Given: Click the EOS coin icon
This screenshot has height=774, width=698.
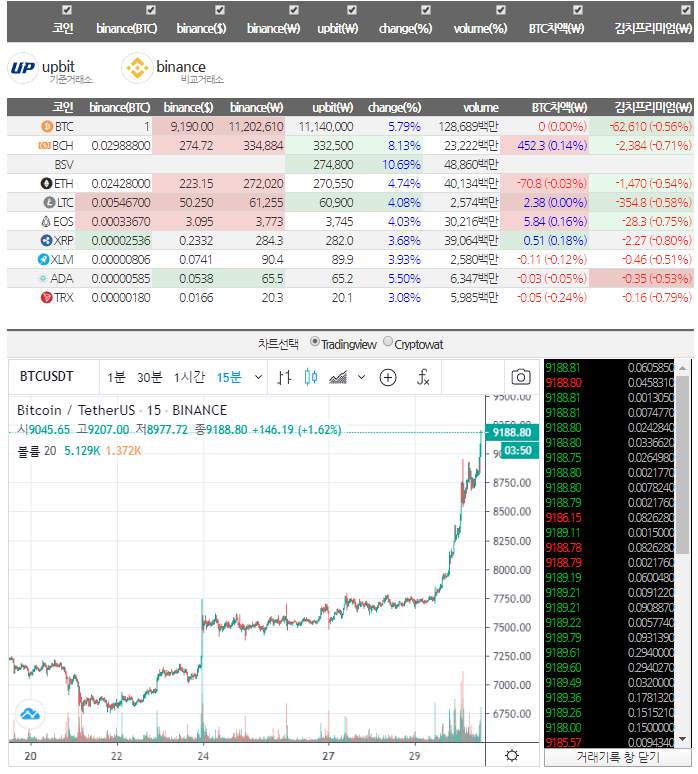Looking at the screenshot, I should [46, 222].
